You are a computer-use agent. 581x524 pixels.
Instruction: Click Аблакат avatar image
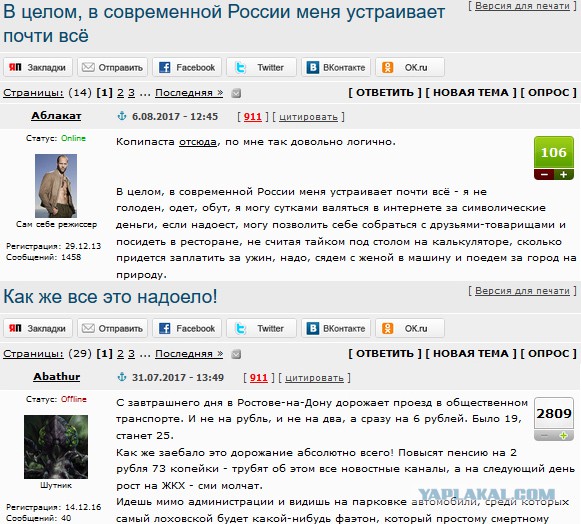(x=56, y=186)
